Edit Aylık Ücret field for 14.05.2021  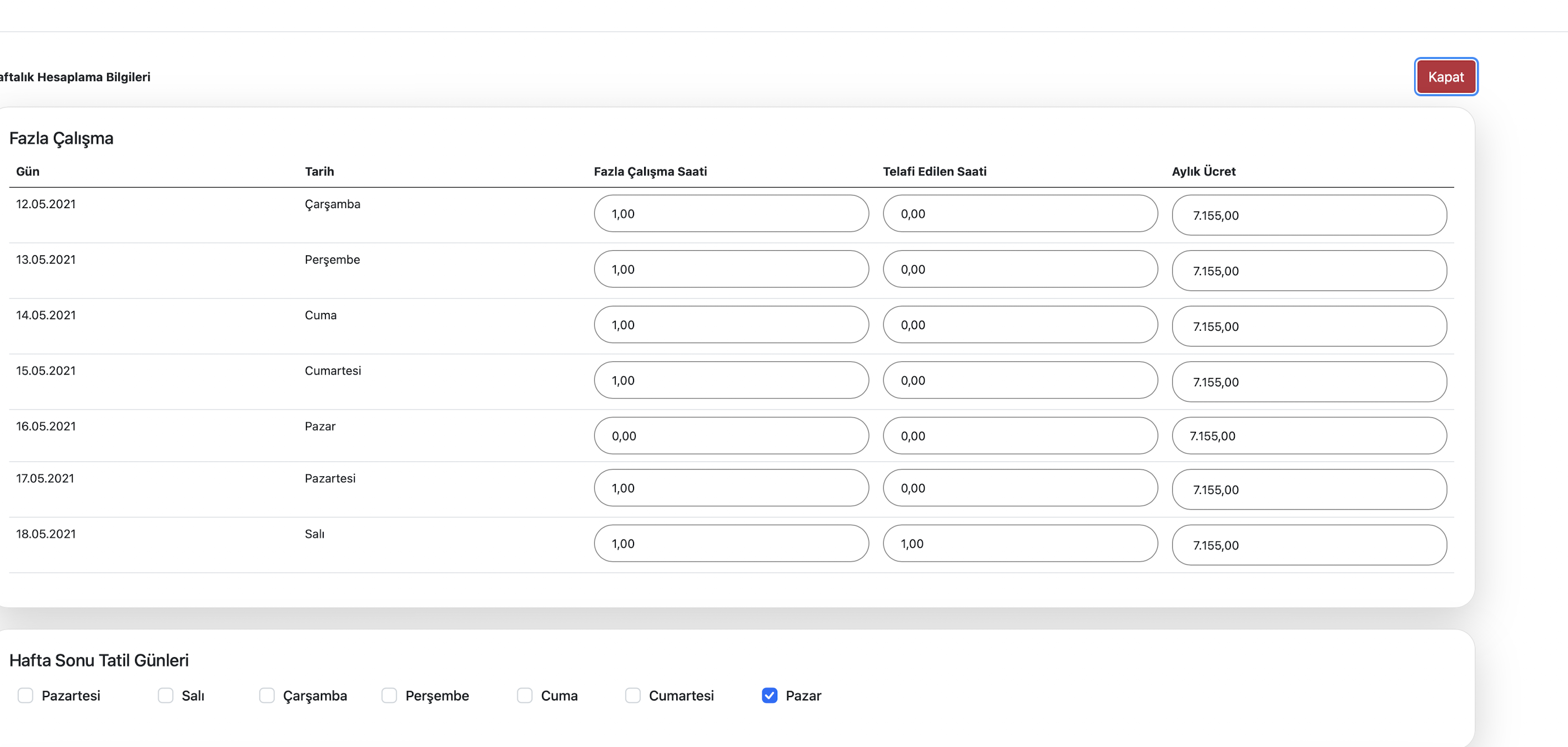pos(1309,327)
